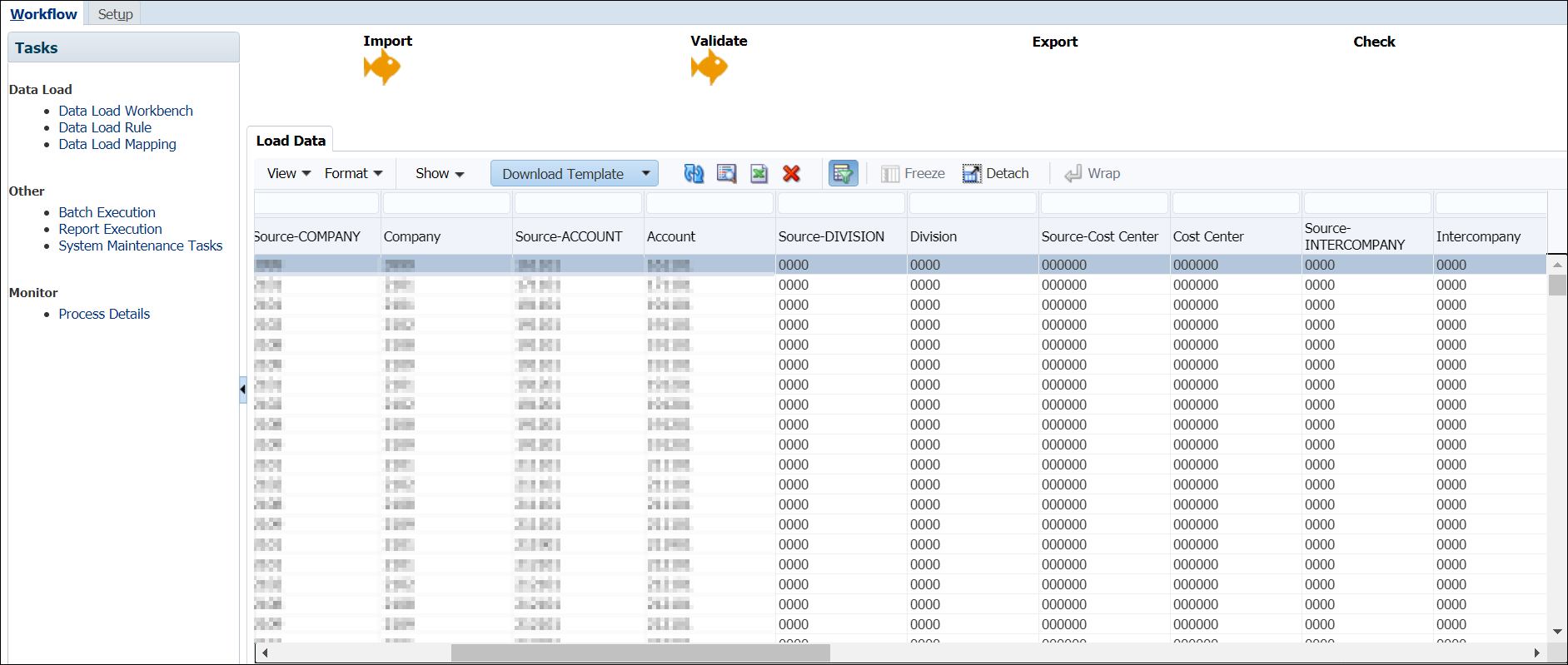Open the View menu
The height and width of the screenshot is (665, 1568).
[x=288, y=173]
